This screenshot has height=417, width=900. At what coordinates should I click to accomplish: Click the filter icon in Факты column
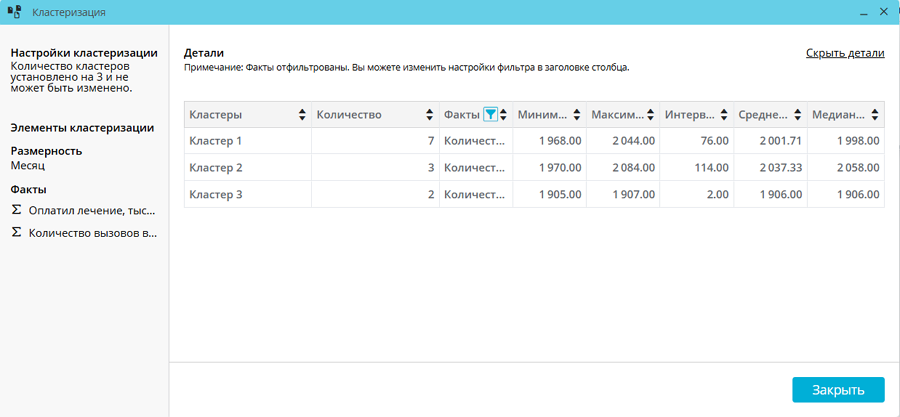click(490, 115)
